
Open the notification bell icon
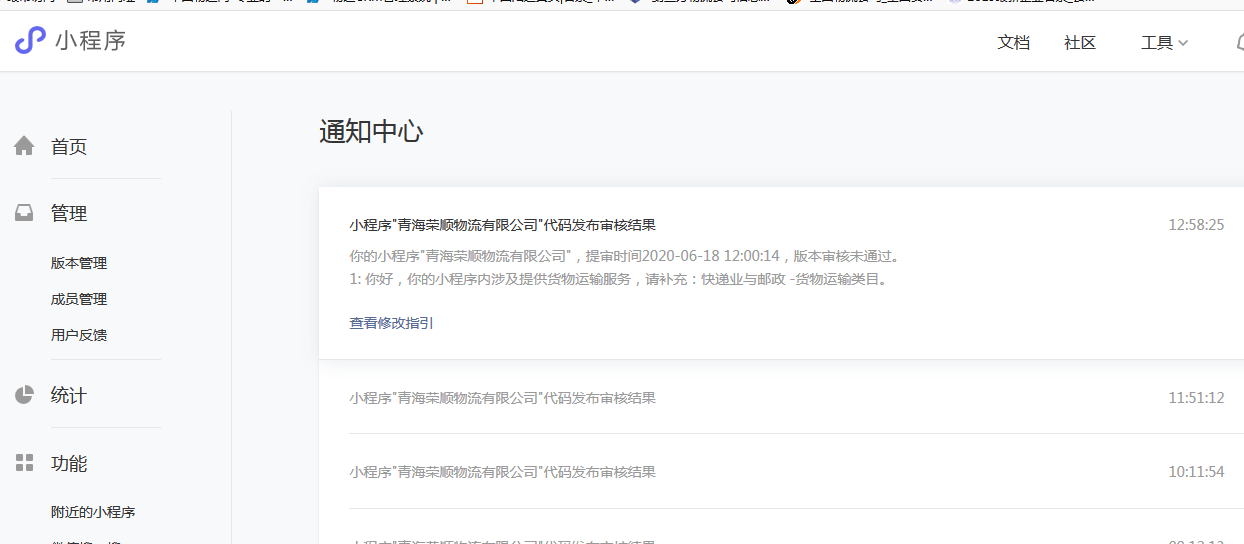tap(1240, 43)
